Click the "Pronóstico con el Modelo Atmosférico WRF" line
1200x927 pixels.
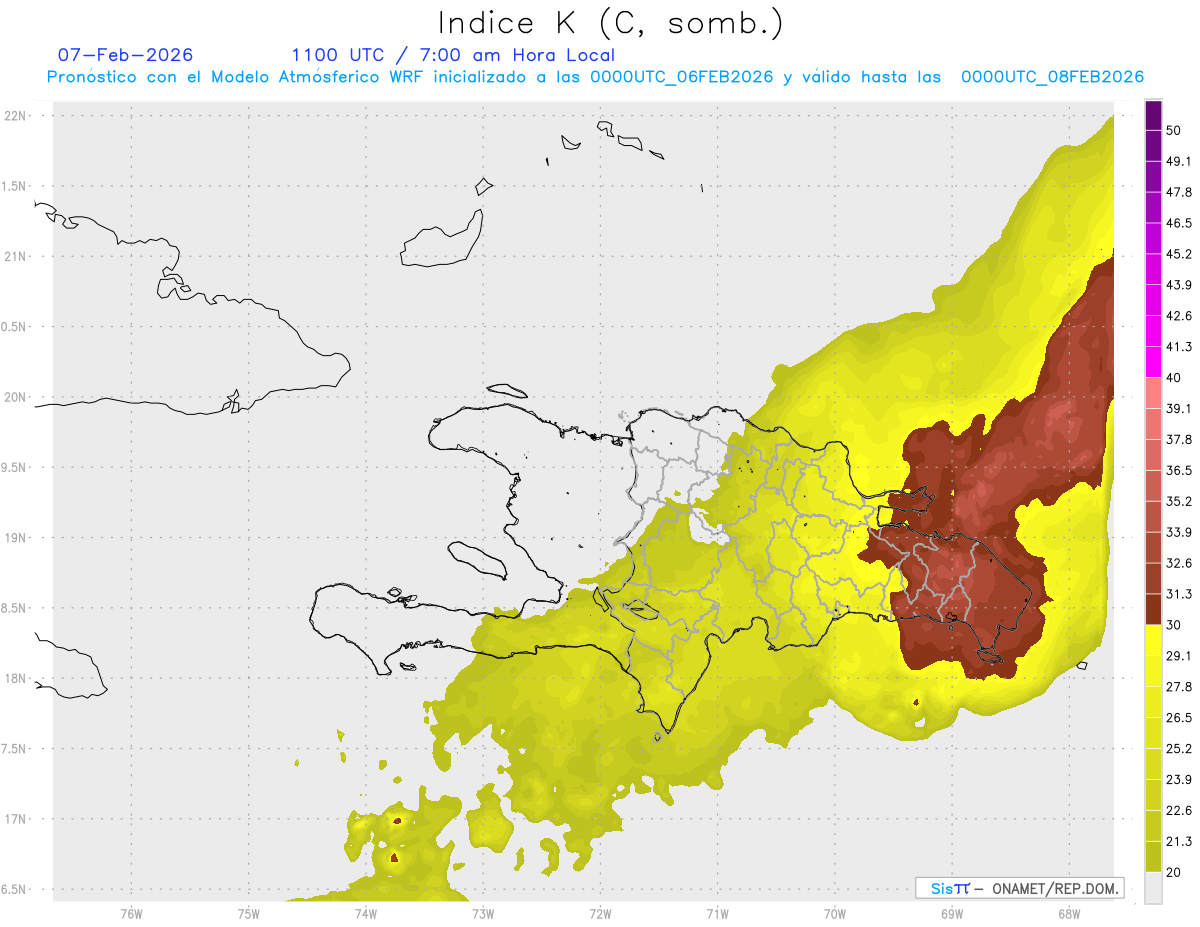(x=596, y=77)
